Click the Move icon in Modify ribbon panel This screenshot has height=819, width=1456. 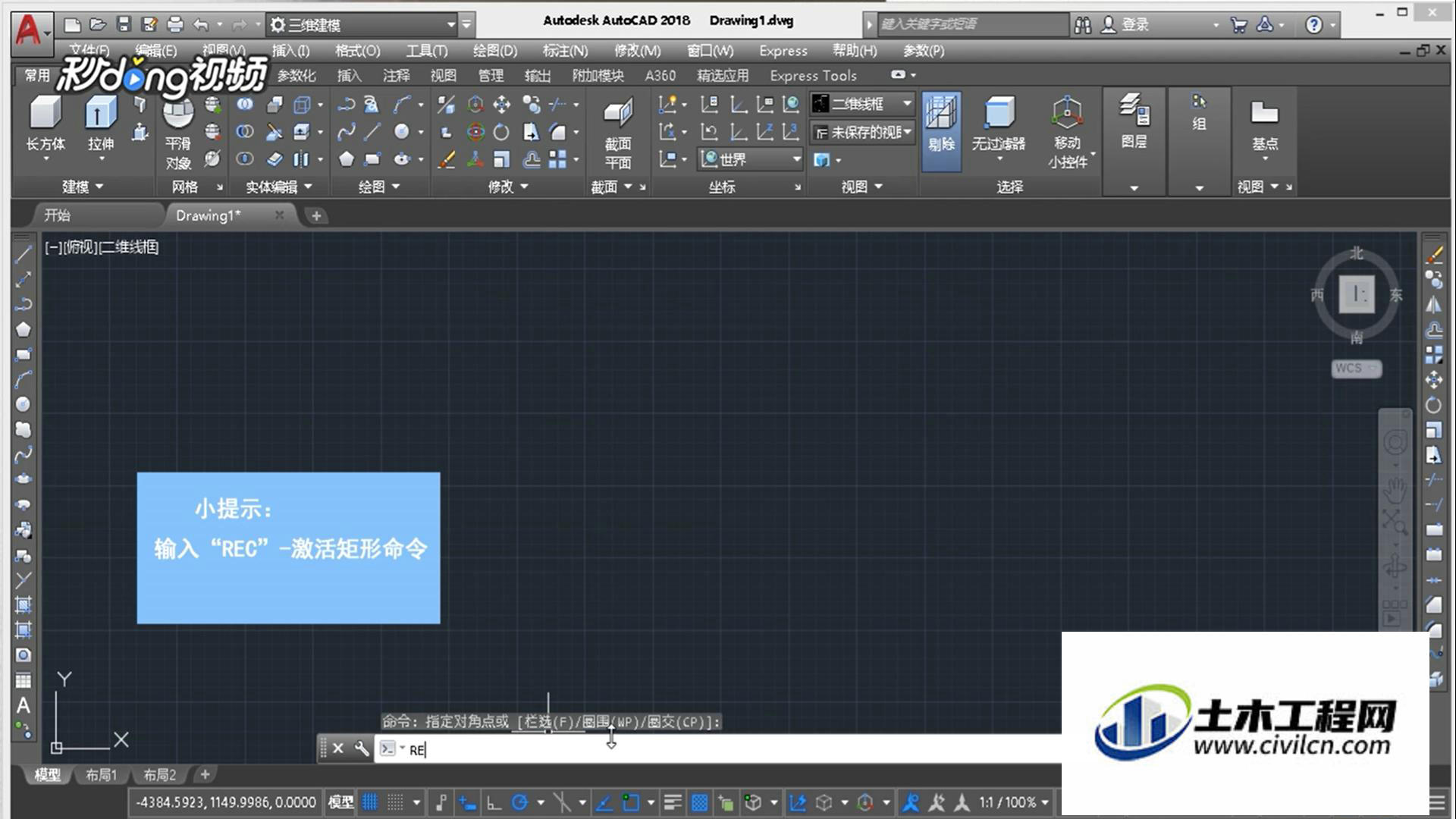(501, 104)
